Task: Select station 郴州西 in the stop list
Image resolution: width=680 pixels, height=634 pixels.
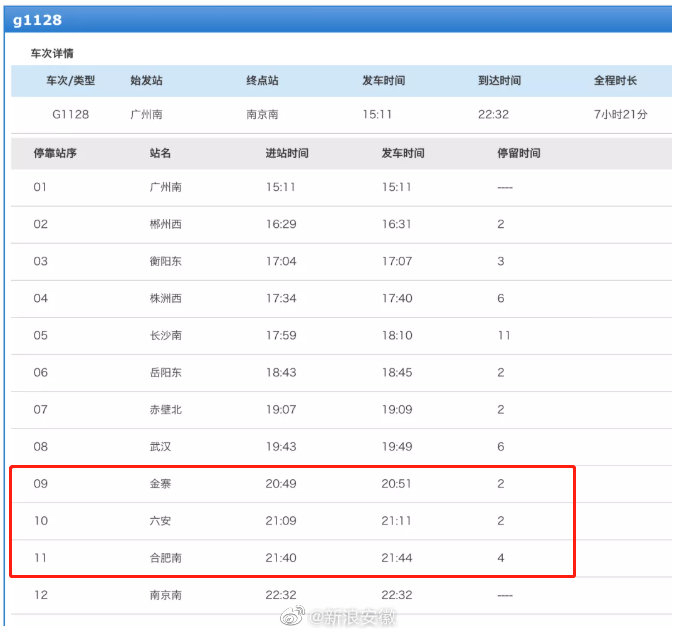Action: [x=165, y=224]
